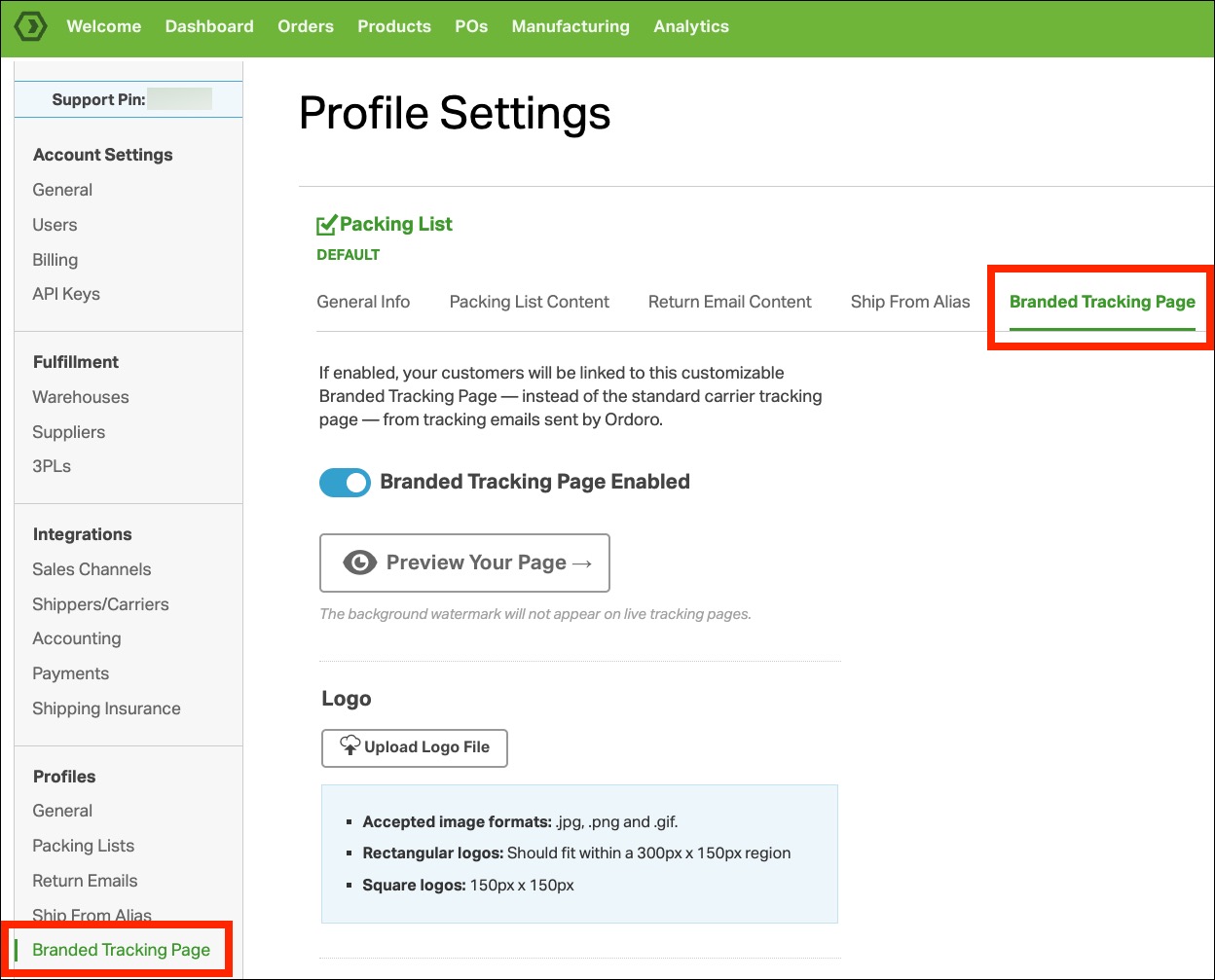Switch to Packing List Content tab
Viewport: 1215px width, 980px height.
click(529, 302)
